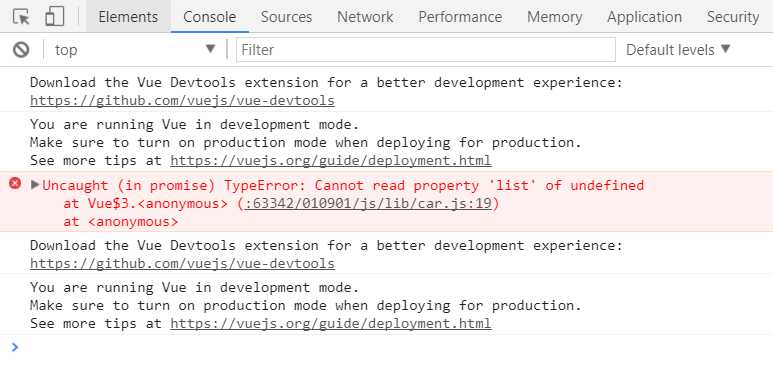773x384 pixels.
Task: Open the Security tab
Action: [733, 17]
